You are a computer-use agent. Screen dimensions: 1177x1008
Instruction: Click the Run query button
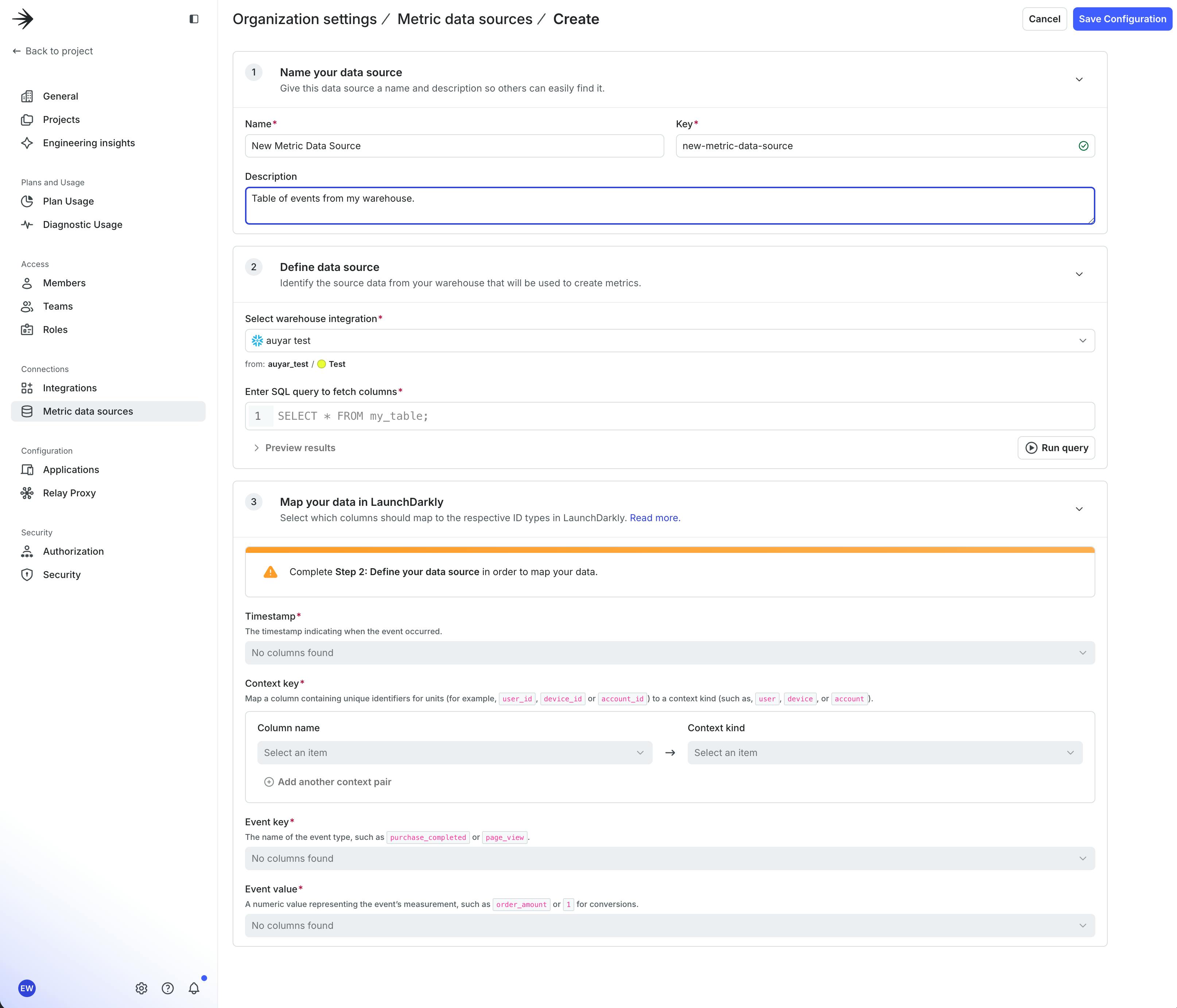(1056, 448)
